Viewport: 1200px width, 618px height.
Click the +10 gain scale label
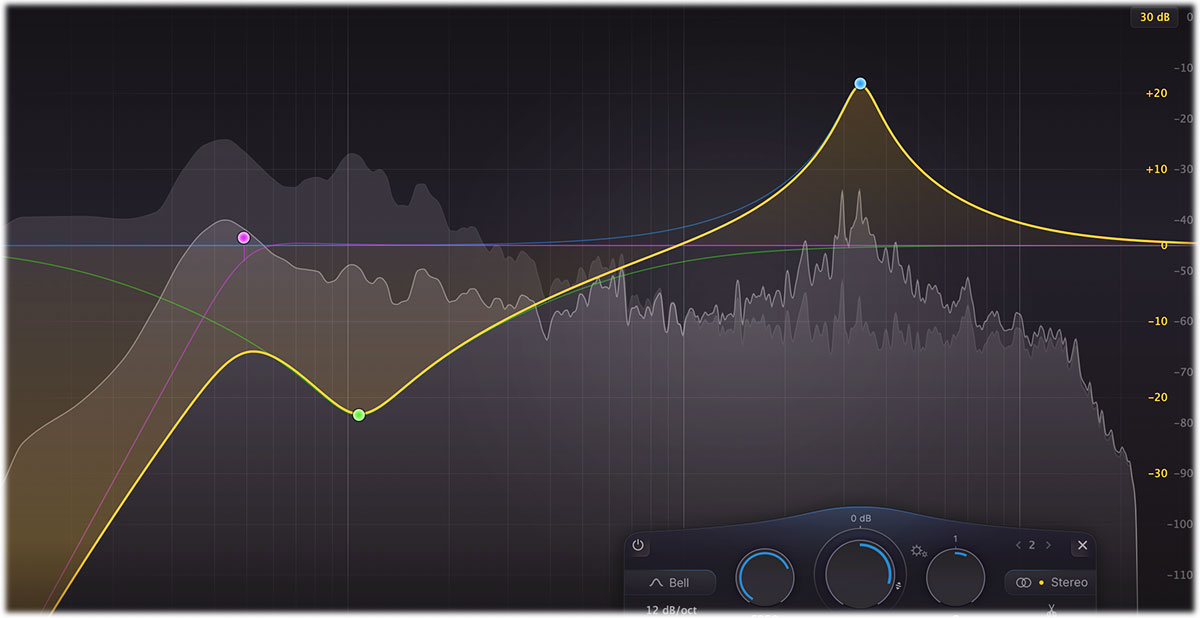(x=1157, y=169)
